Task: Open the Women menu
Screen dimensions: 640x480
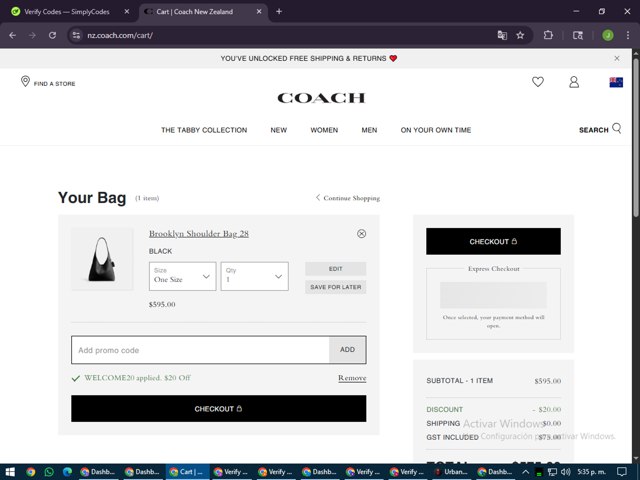Action: [324, 130]
